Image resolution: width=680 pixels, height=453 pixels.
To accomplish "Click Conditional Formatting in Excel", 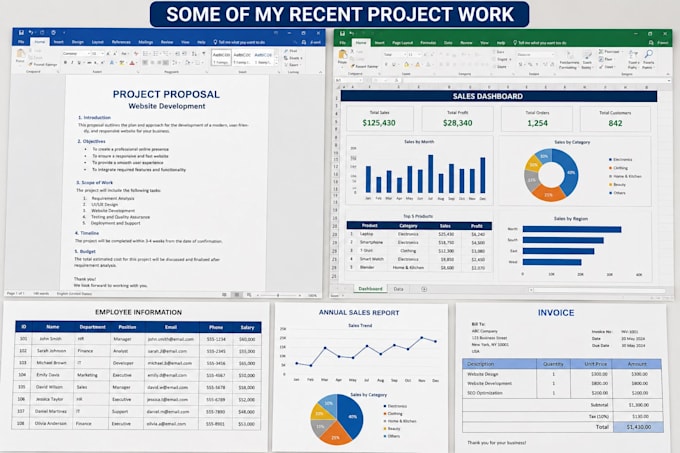I will pos(567,60).
